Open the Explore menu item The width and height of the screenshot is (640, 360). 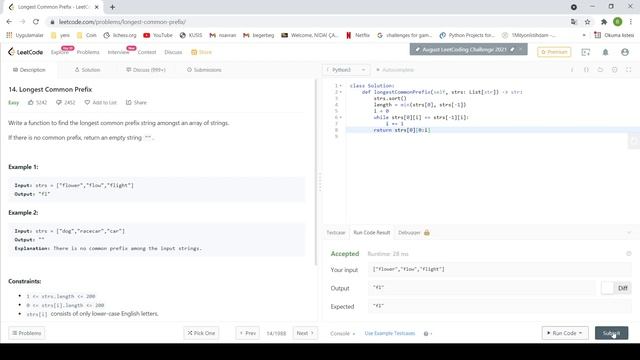coord(60,52)
